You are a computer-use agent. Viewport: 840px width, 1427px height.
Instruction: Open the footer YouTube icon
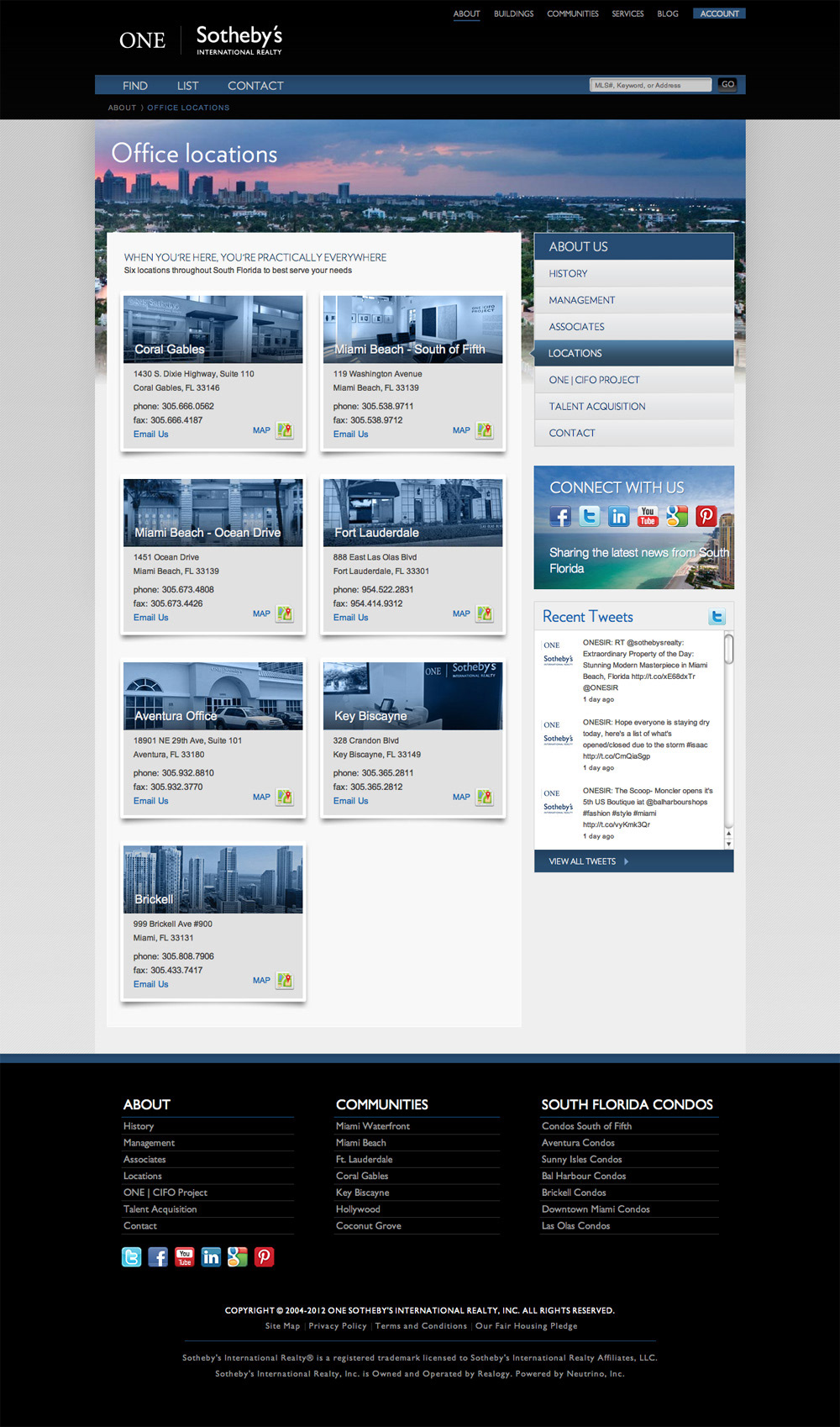coord(185,1256)
